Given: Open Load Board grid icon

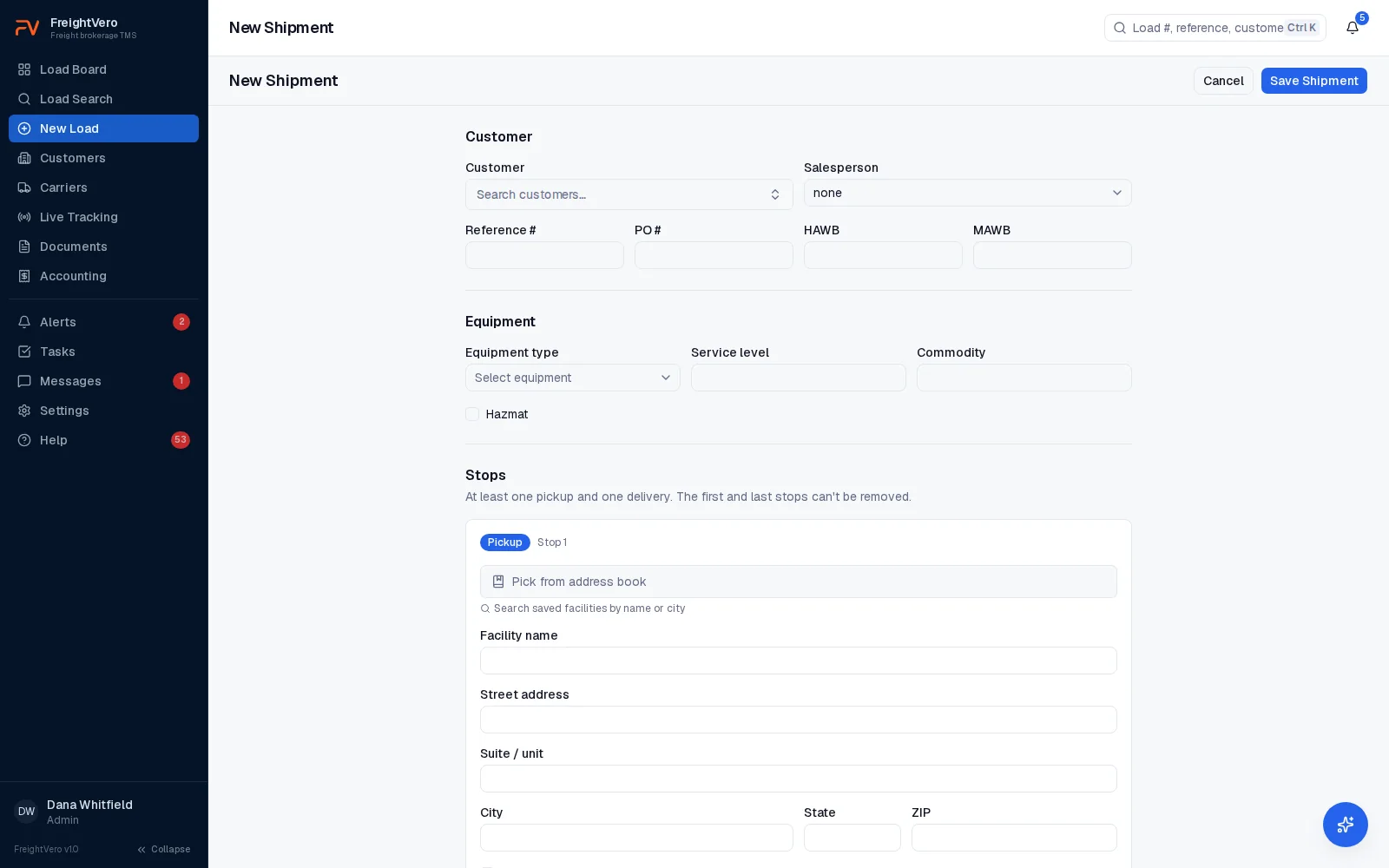Looking at the screenshot, I should [x=24, y=69].
